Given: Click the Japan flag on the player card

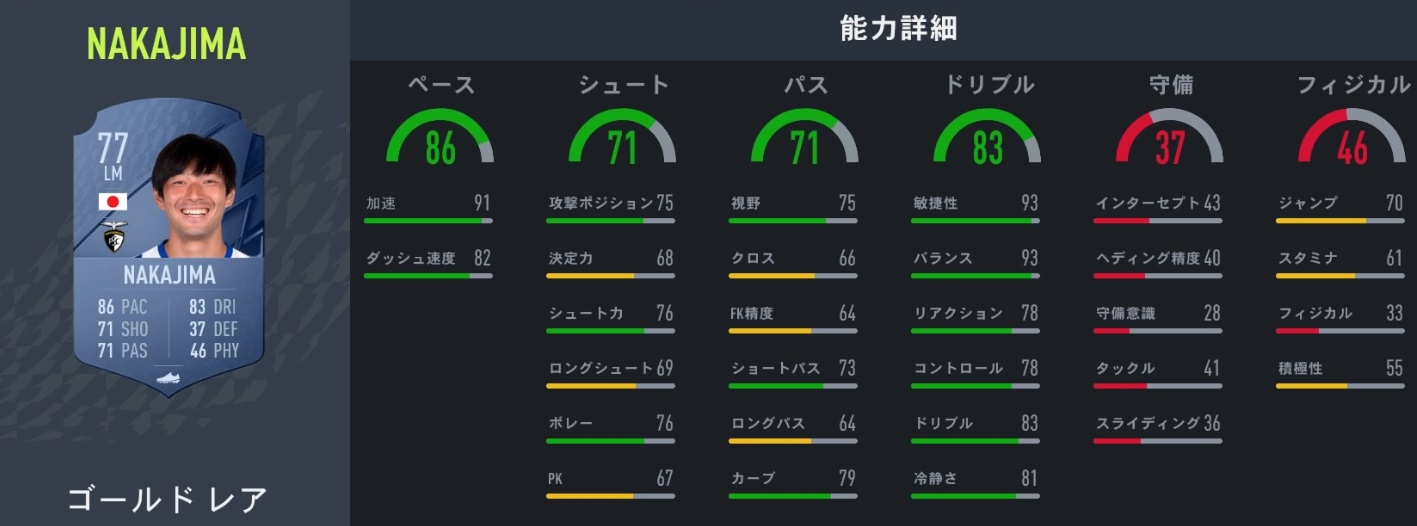Looking at the screenshot, I should click(112, 203).
